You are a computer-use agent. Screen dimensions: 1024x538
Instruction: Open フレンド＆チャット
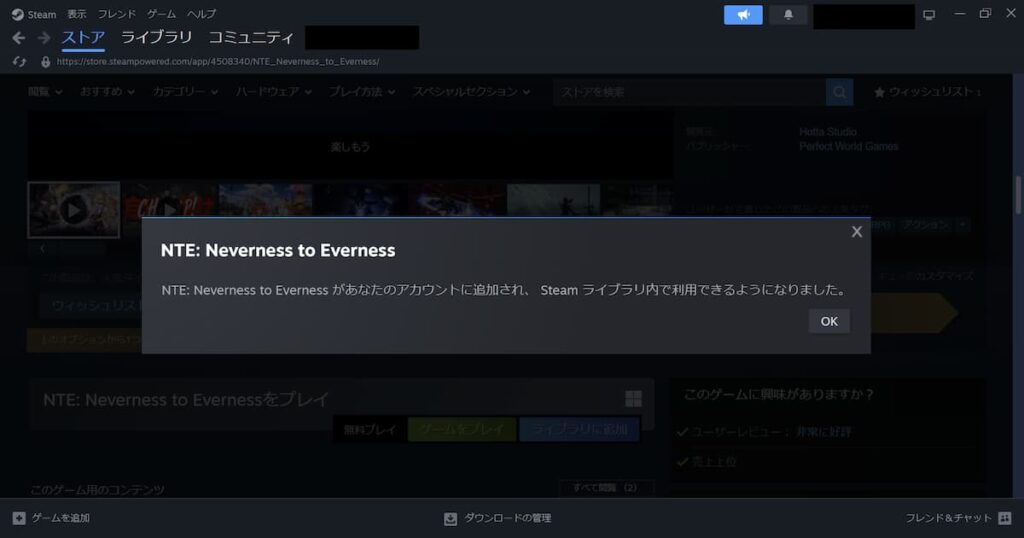tap(958, 518)
